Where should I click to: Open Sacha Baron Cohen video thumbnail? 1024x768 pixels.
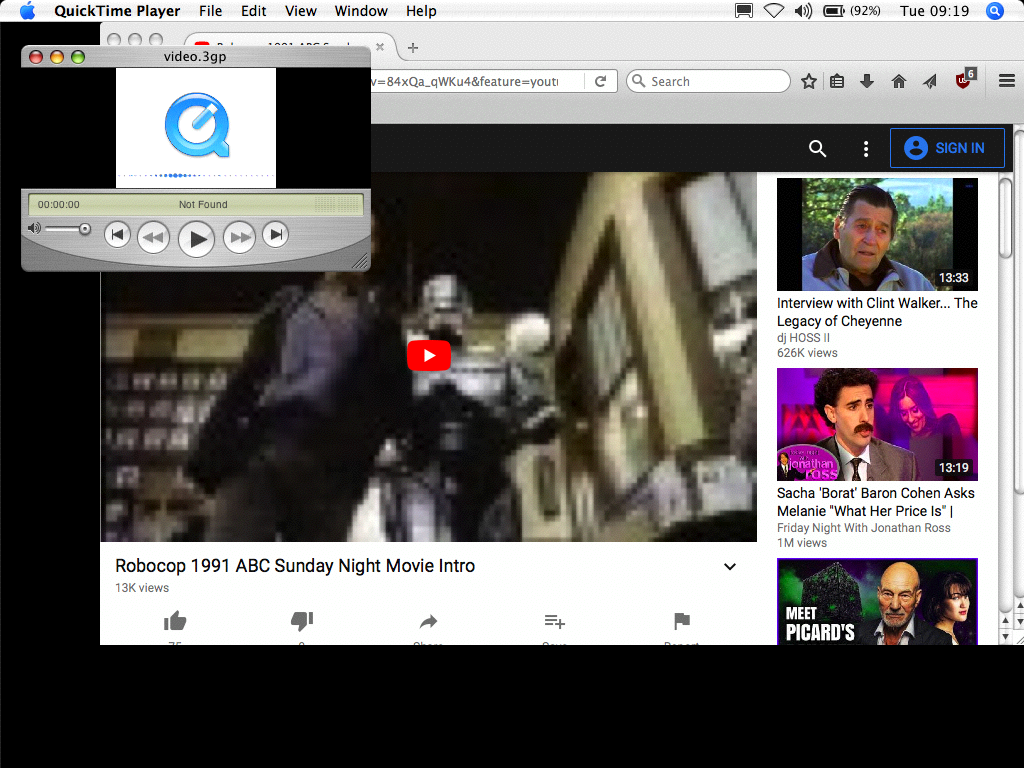877,424
